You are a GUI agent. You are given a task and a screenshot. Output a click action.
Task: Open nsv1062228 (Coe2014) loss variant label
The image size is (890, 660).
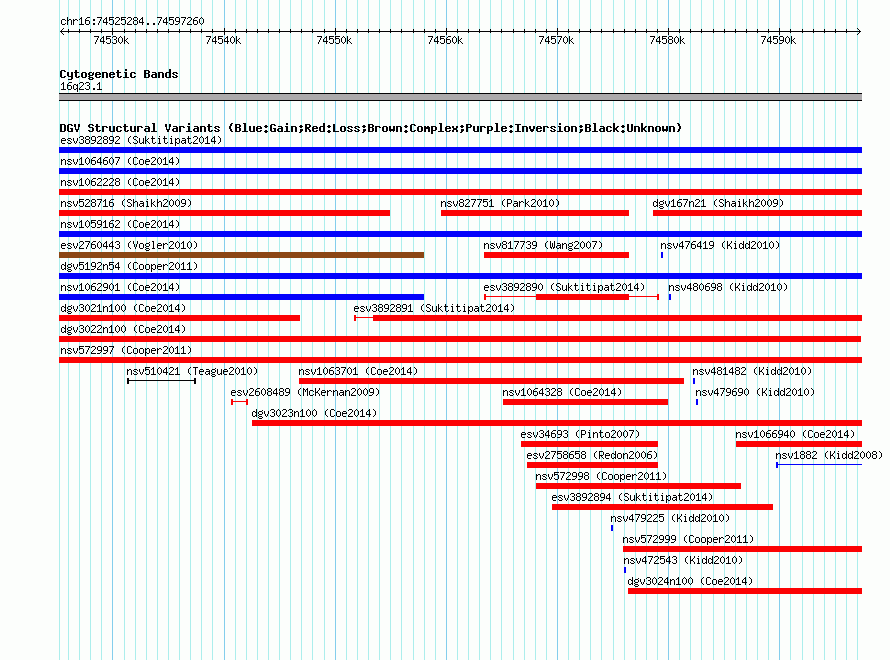120,182
